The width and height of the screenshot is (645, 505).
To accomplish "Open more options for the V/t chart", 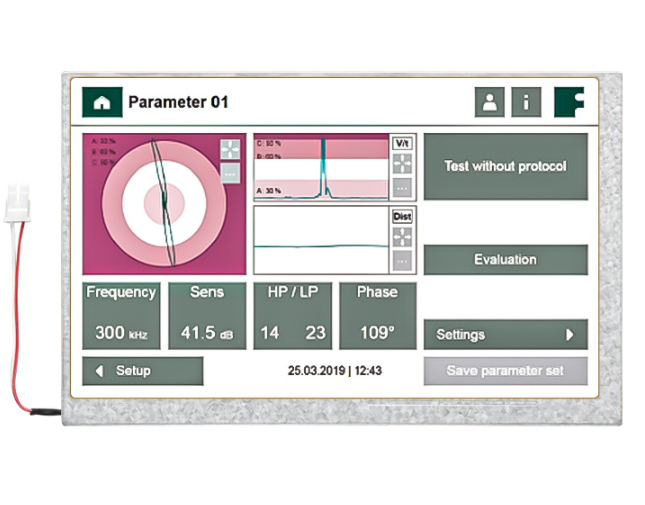I will pyautogui.click(x=402, y=188).
